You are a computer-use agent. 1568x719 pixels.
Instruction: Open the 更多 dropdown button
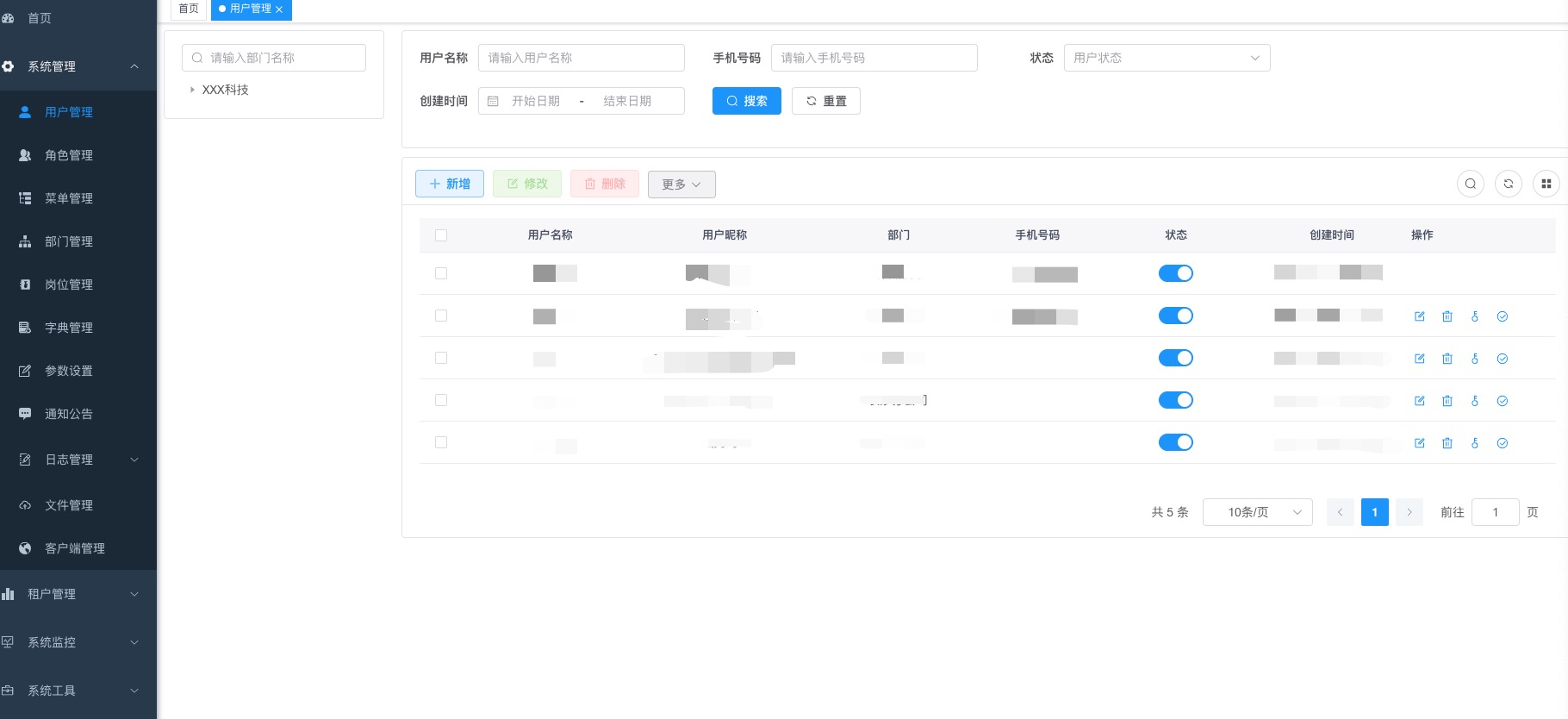click(x=681, y=184)
